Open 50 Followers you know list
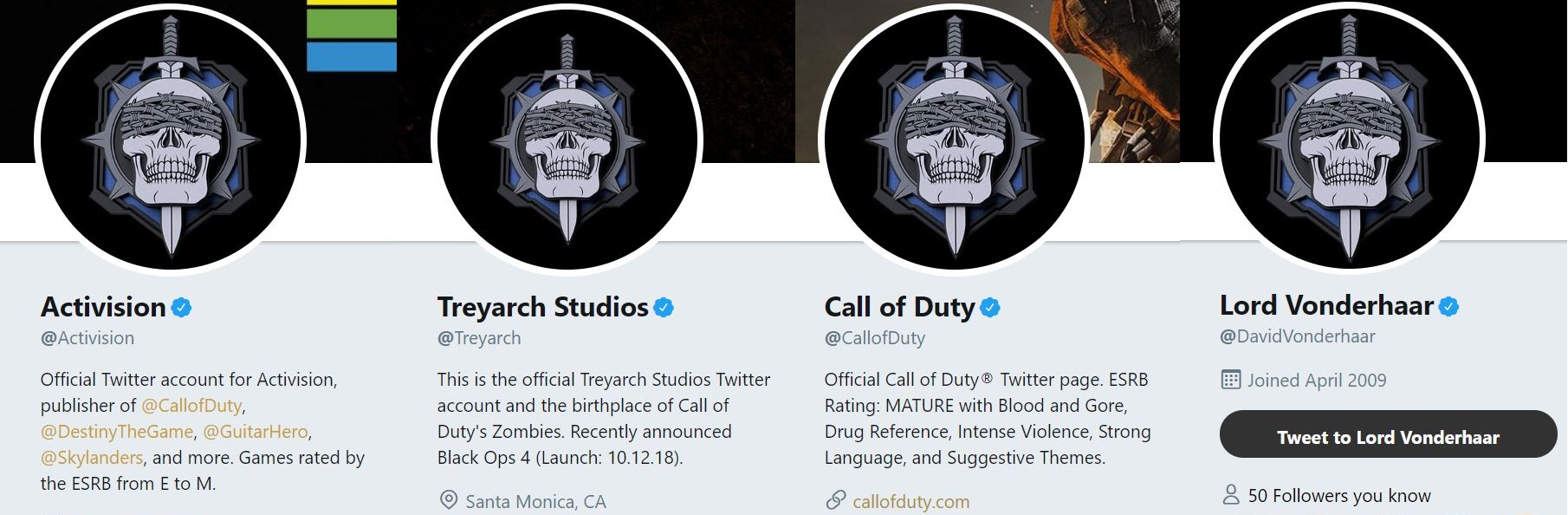Screen dimensions: 1568x515 [1338, 496]
